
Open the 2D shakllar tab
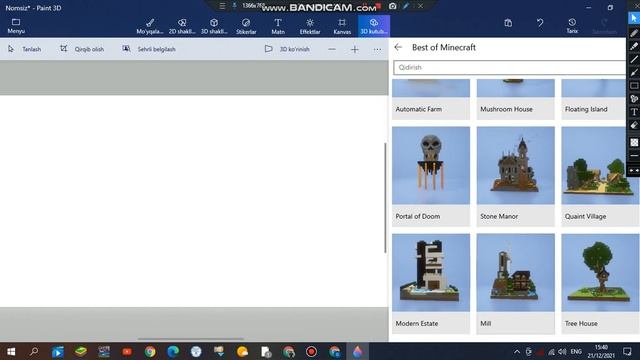182,26
